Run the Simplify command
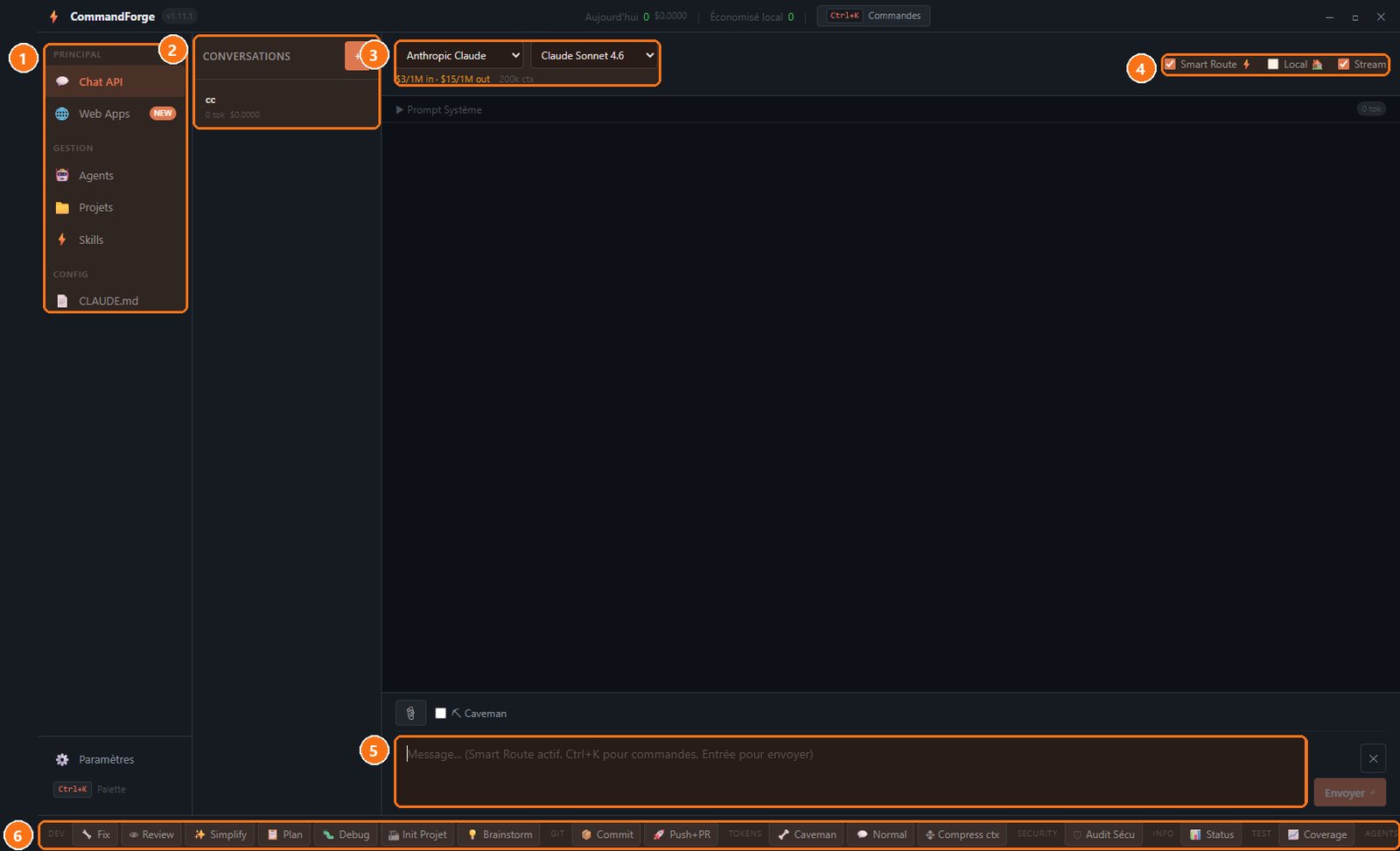 (x=220, y=834)
